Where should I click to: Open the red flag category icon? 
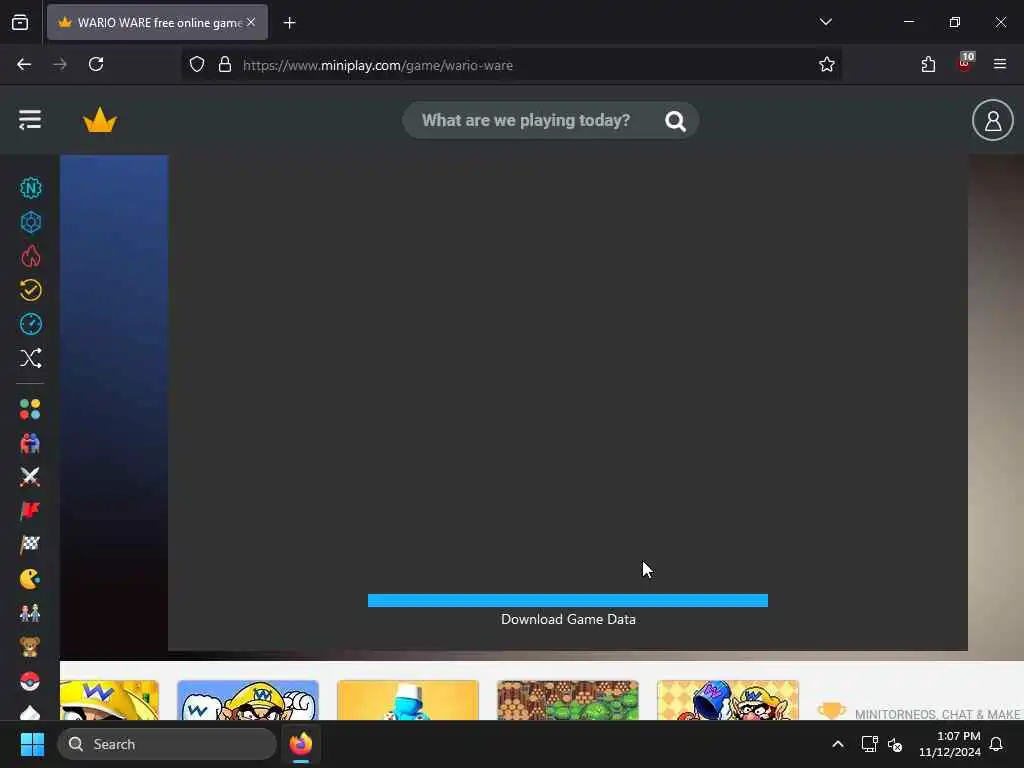(x=30, y=511)
